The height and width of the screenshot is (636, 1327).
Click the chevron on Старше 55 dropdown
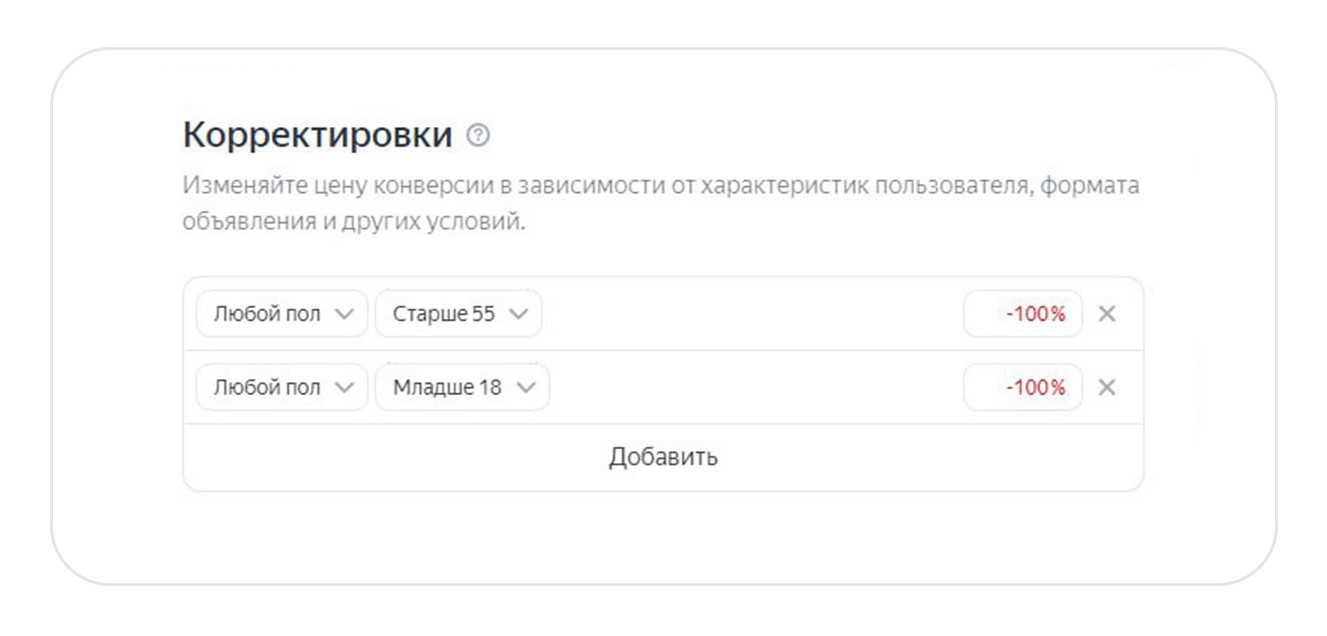[x=518, y=314]
